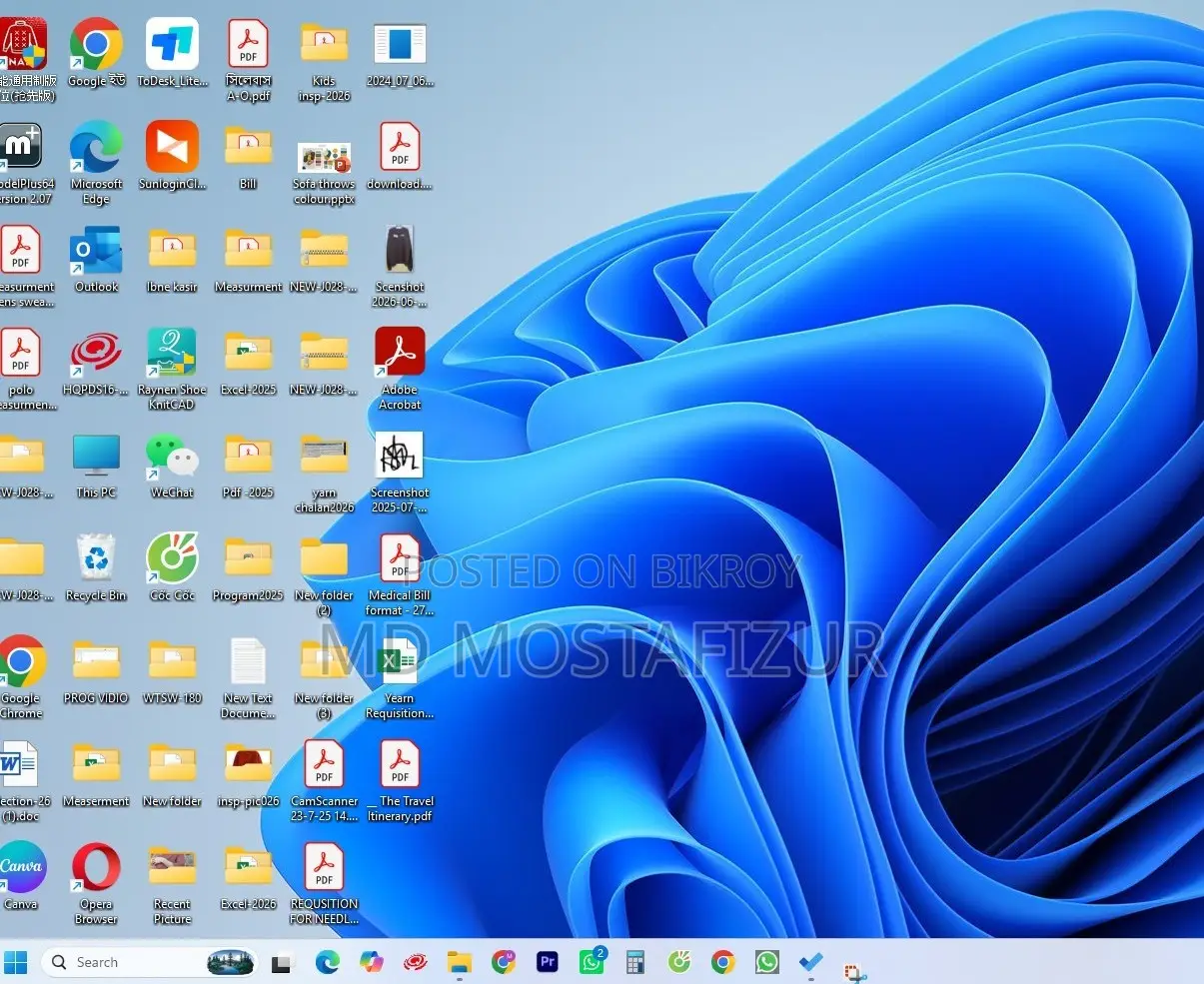Open the Measurment folder

[x=248, y=259]
